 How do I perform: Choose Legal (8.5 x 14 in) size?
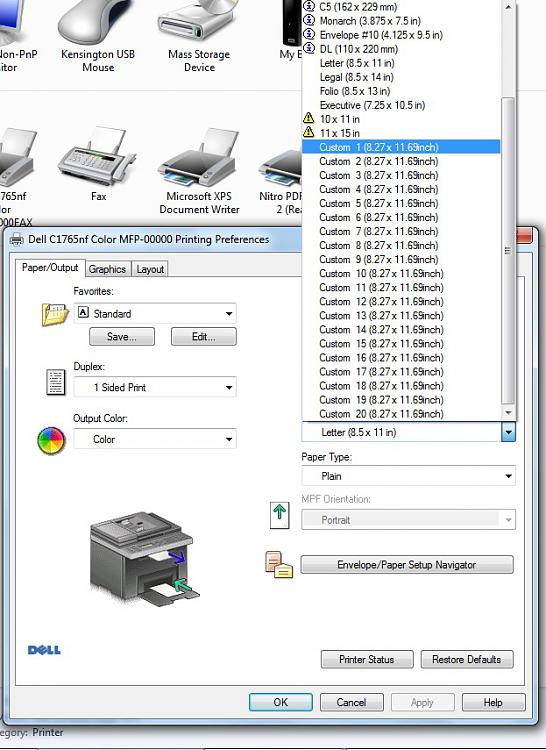[401, 77]
